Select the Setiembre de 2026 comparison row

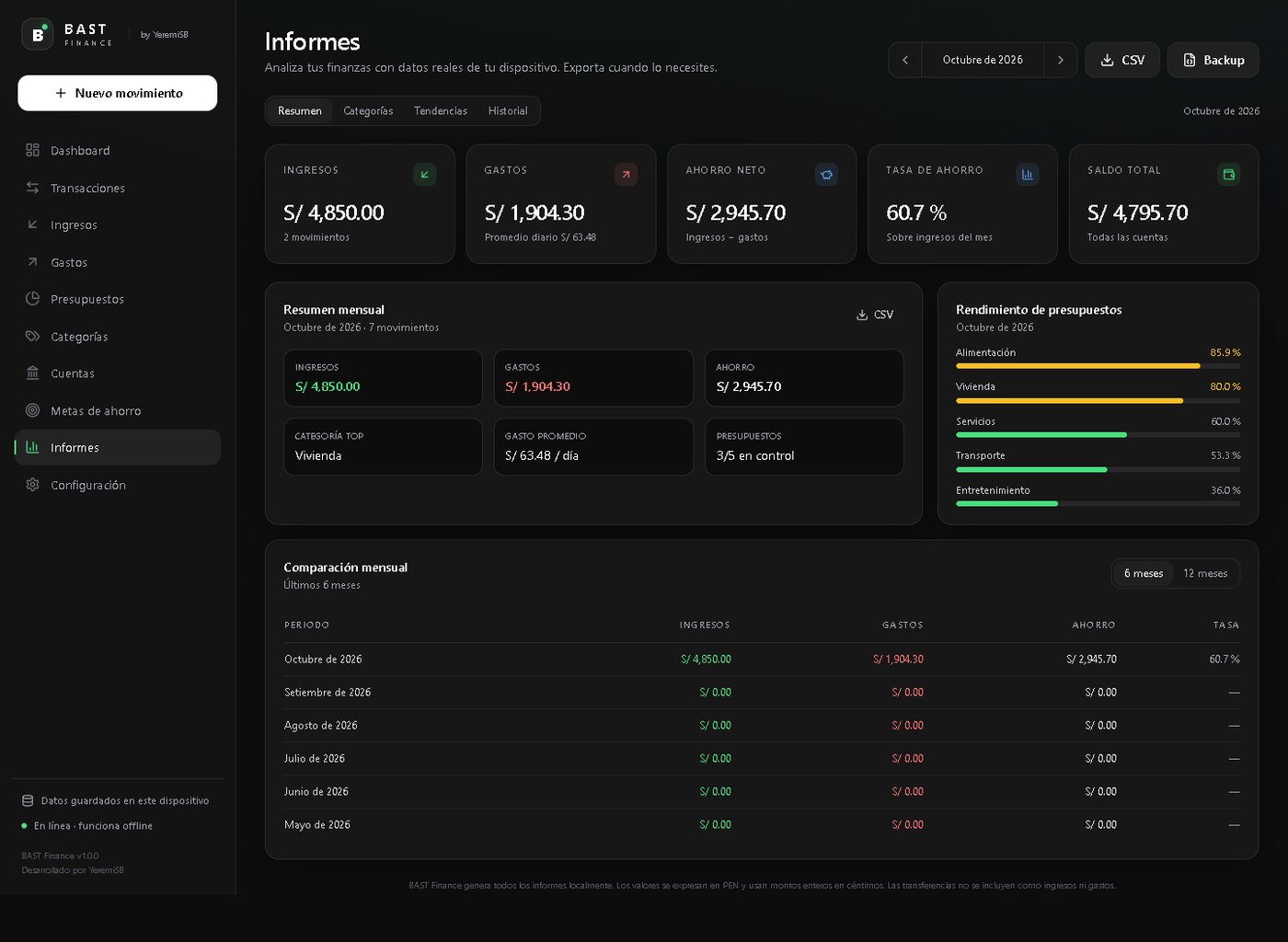click(x=762, y=693)
